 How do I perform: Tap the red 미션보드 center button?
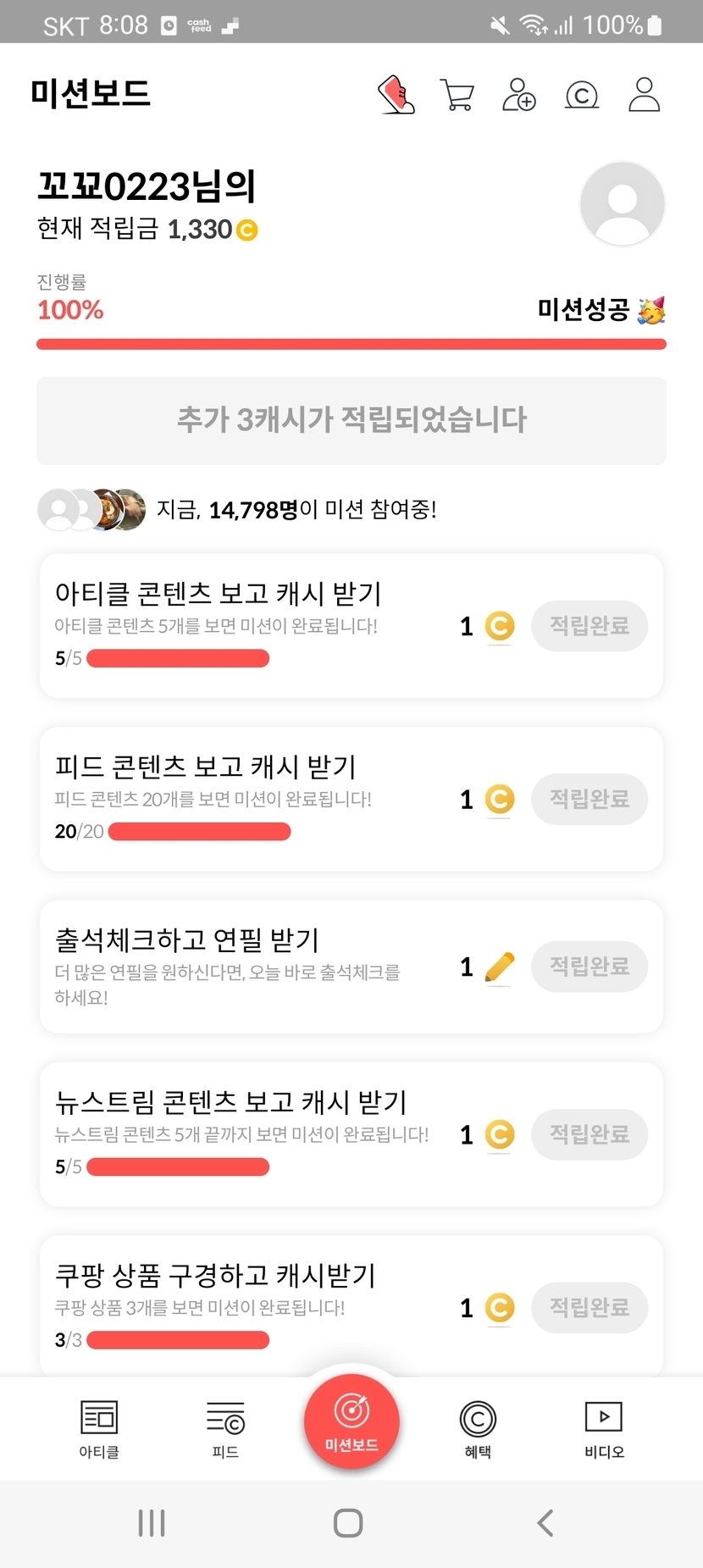351,1421
